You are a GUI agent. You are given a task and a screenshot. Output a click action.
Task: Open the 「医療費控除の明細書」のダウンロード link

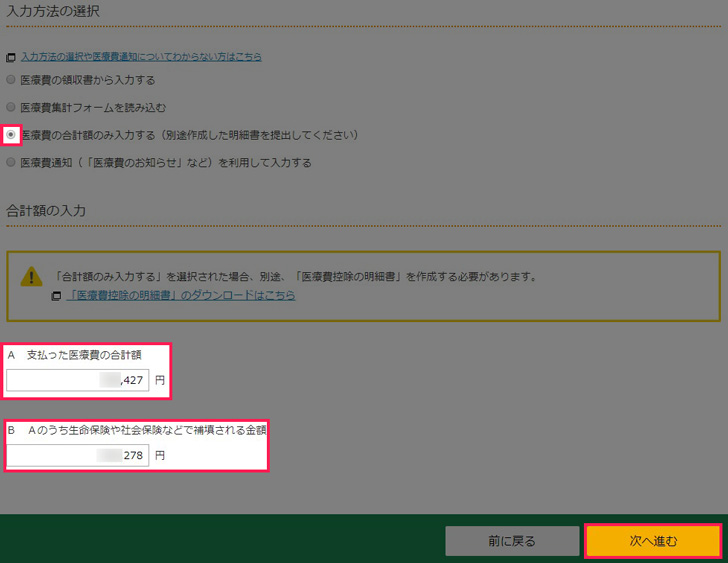180,296
